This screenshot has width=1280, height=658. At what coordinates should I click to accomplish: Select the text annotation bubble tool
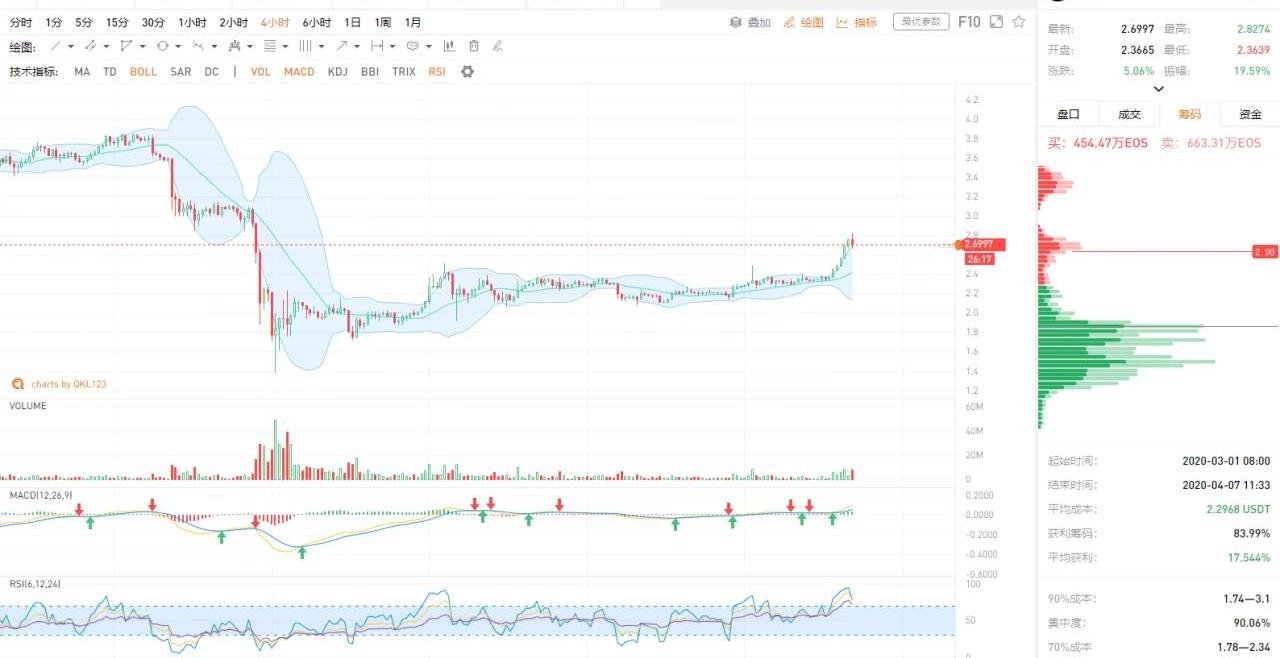(412, 46)
